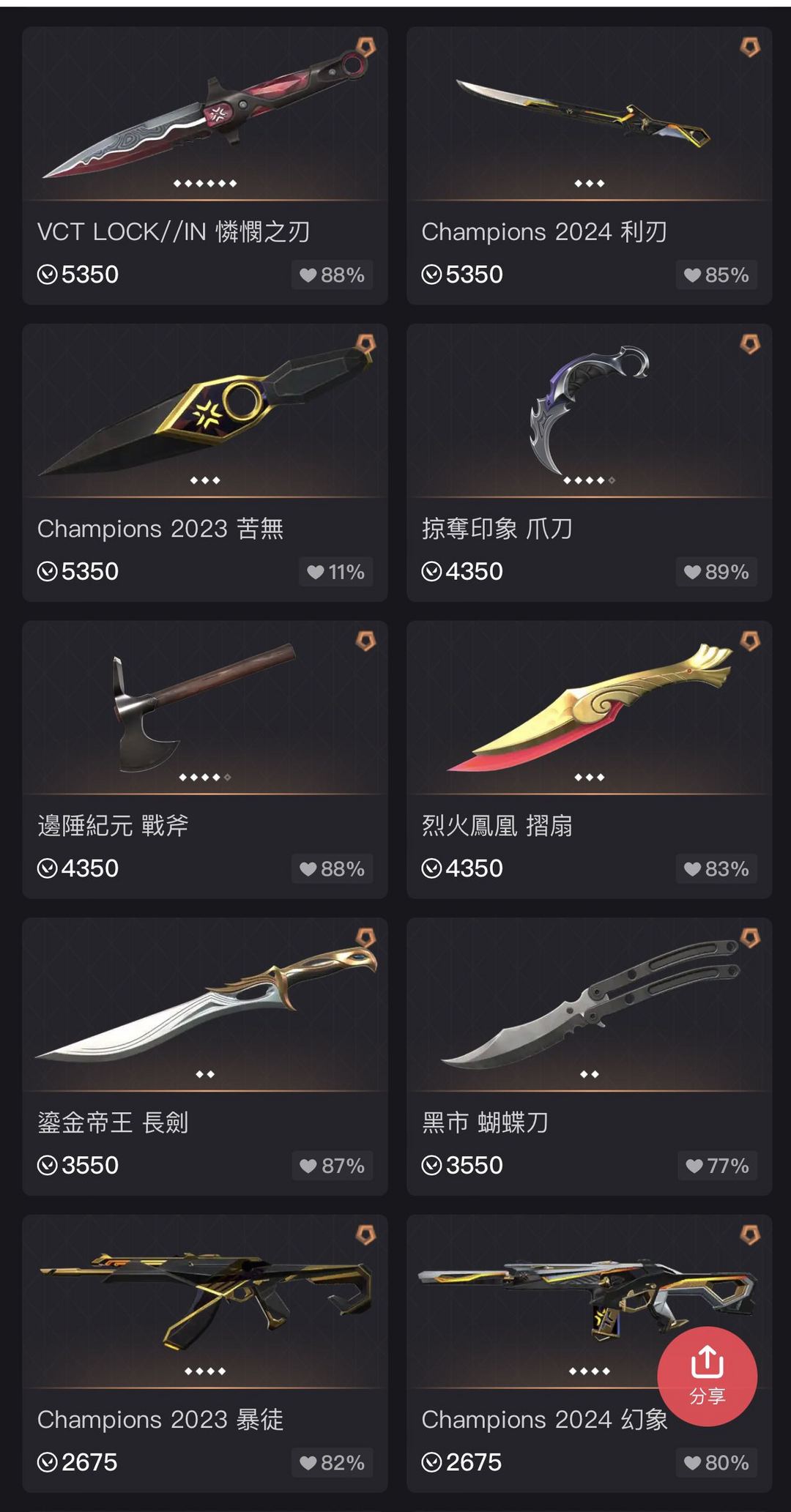Open the 邊陲紀元 戰斧 axe image
This screenshot has height=1512, width=791.
(205, 707)
